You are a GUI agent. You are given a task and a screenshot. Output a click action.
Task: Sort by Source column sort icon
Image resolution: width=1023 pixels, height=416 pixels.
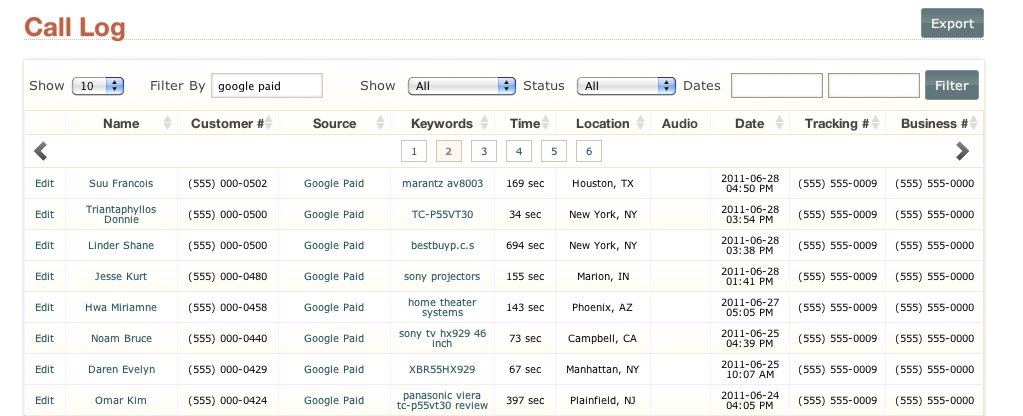click(x=381, y=124)
